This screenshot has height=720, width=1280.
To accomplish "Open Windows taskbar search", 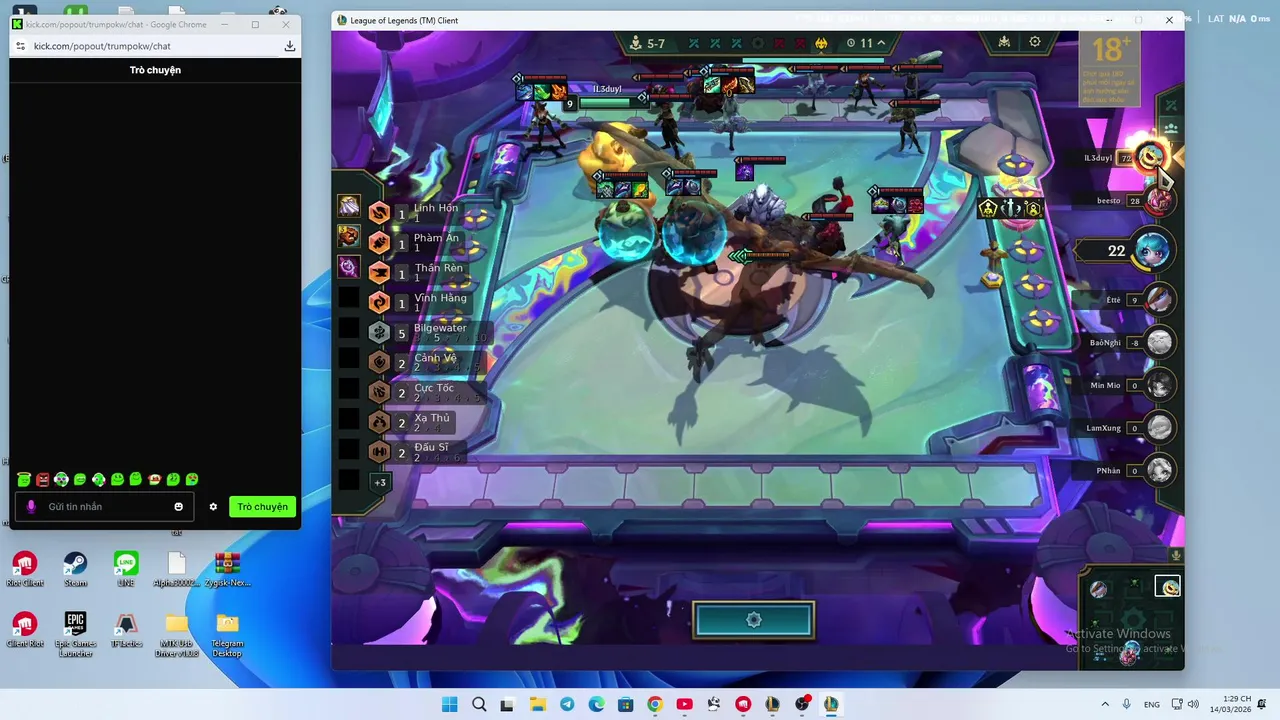I will pos(479,704).
